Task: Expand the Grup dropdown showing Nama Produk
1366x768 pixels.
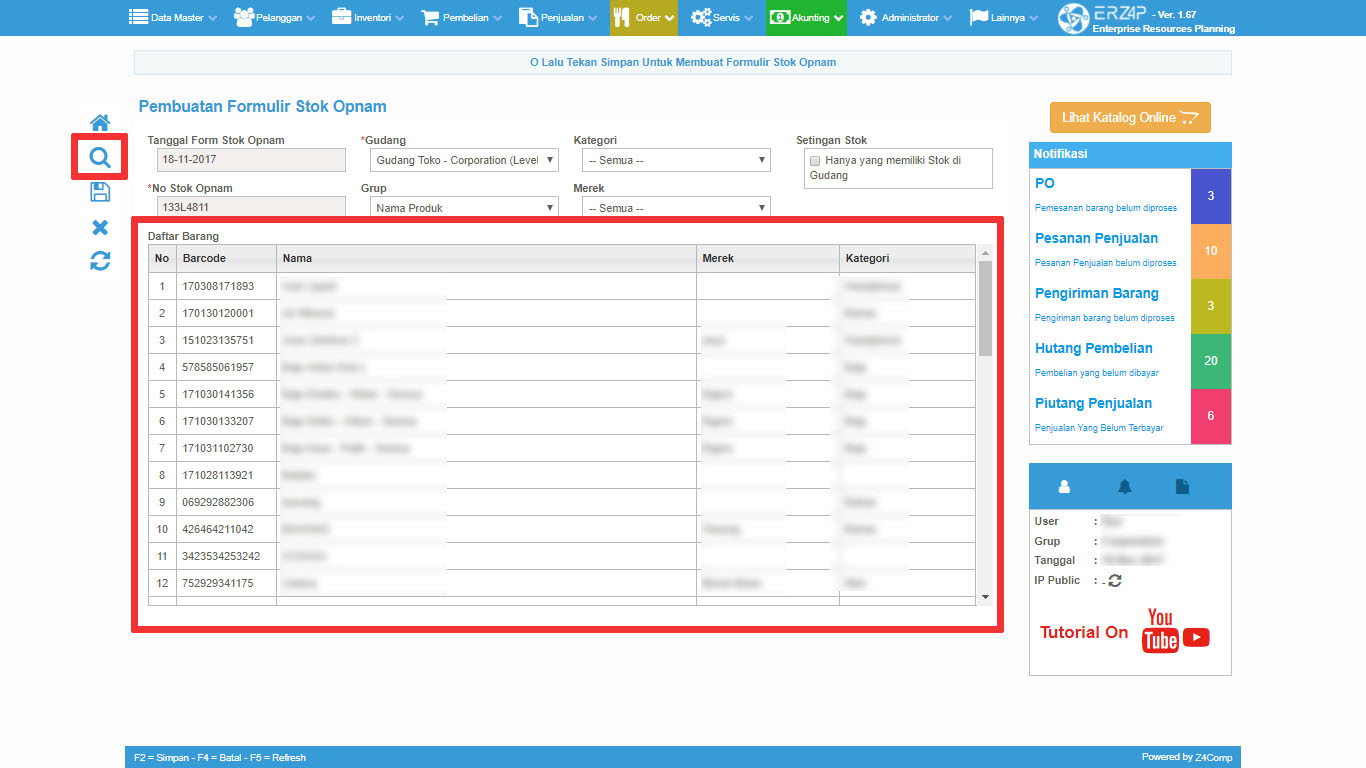Action: [464, 208]
